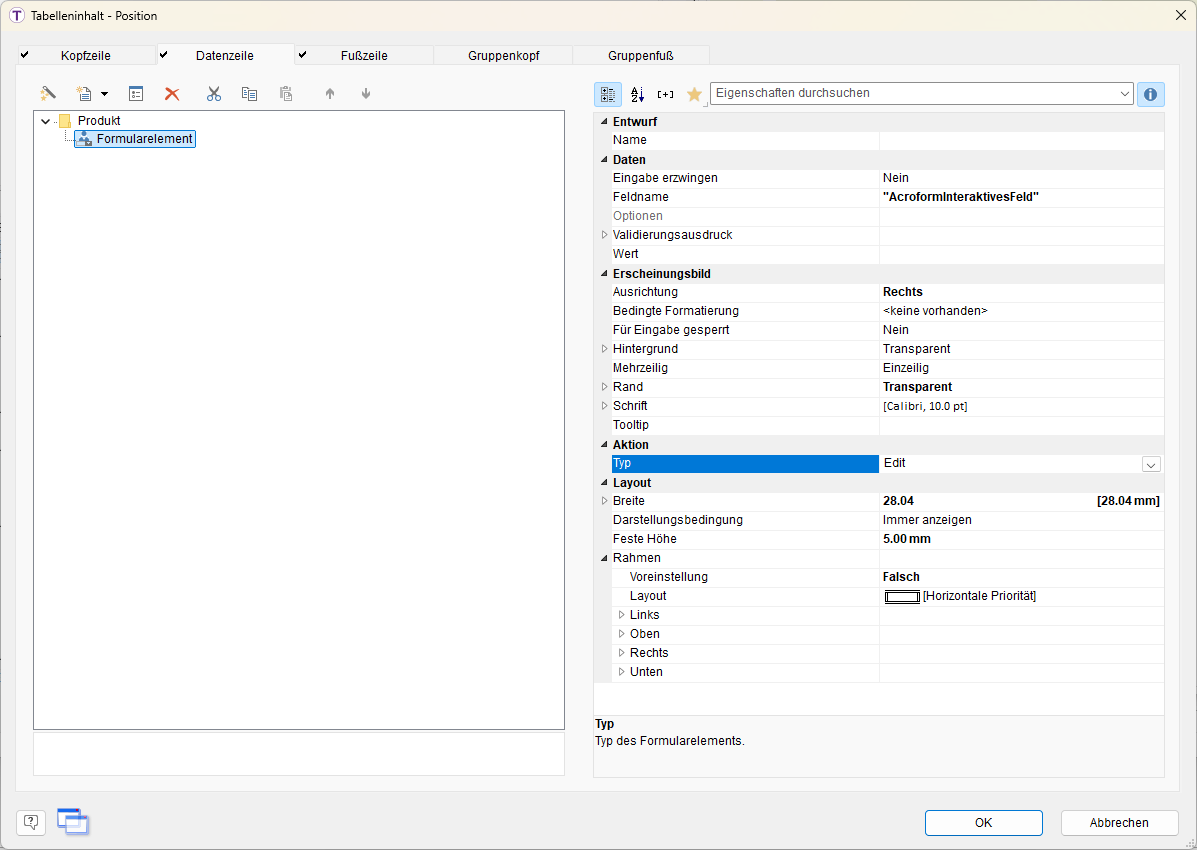Image resolution: width=1197 pixels, height=850 pixels.
Task: Move element up with arrow icon
Action: click(330, 93)
